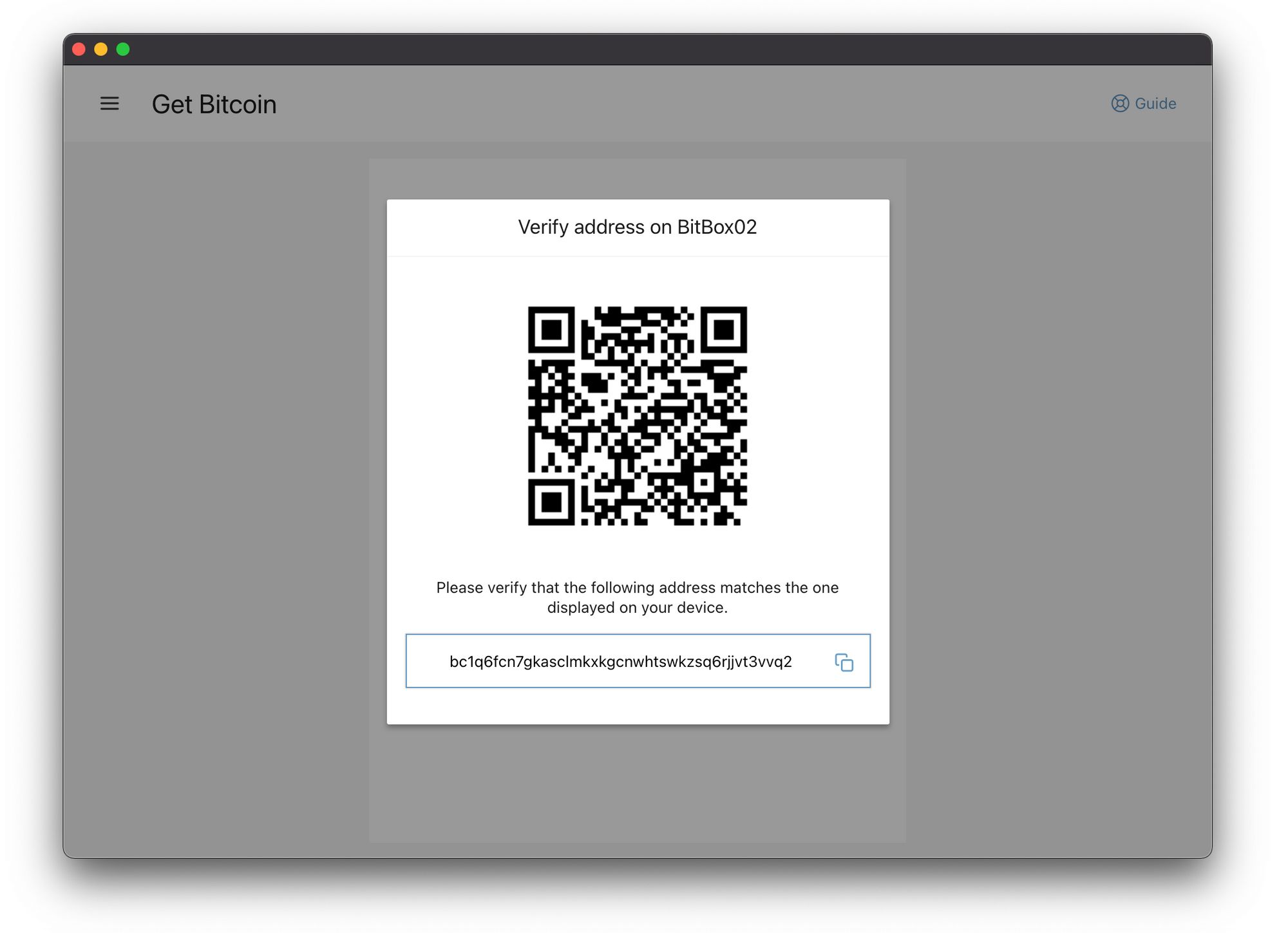1288x933 pixels.
Task: Minimize the window with the yellow button
Action: coord(101,50)
